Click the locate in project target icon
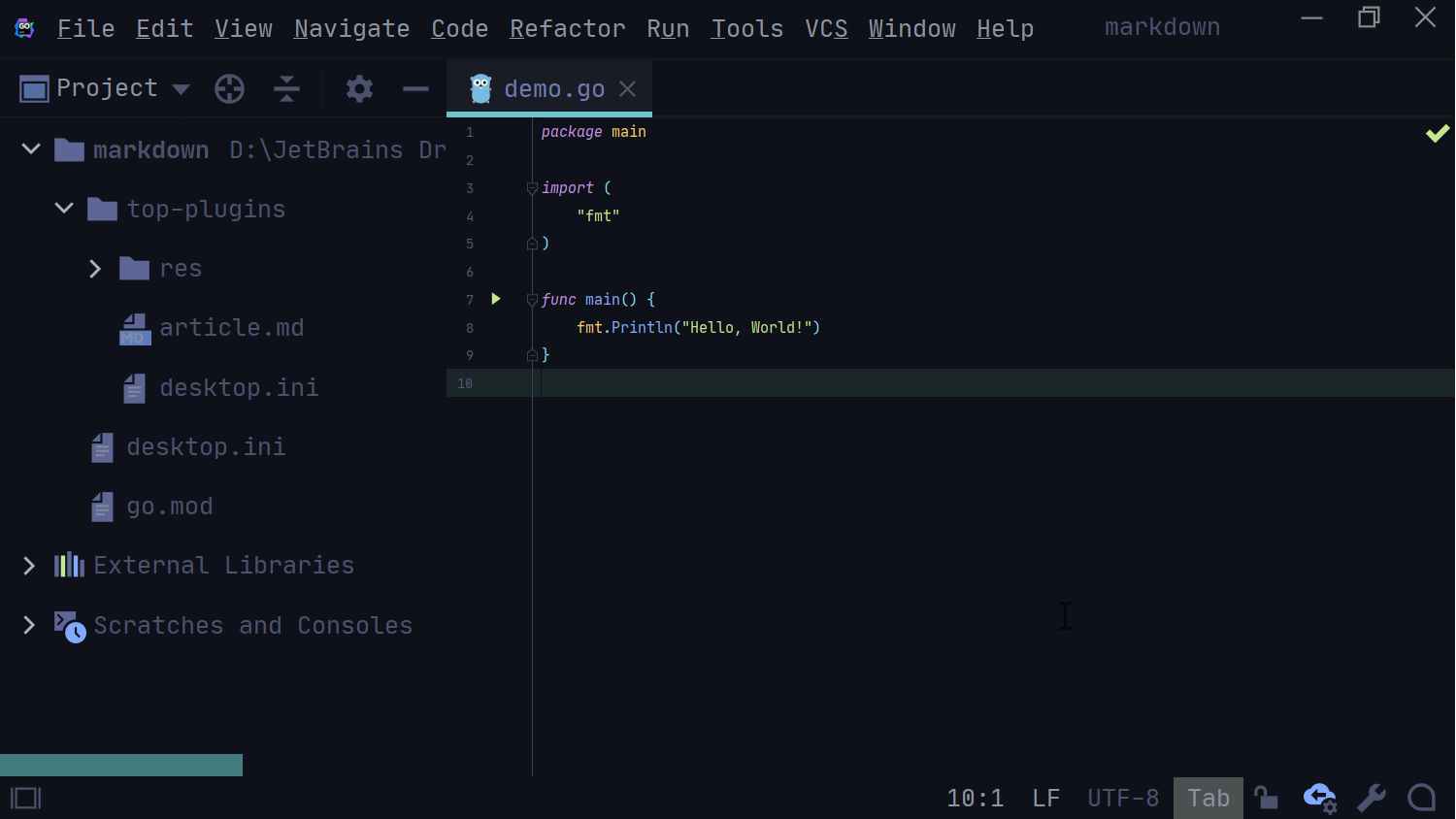This screenshot has width=1456, height=819. pyautogui.click(x=229, y=89)
